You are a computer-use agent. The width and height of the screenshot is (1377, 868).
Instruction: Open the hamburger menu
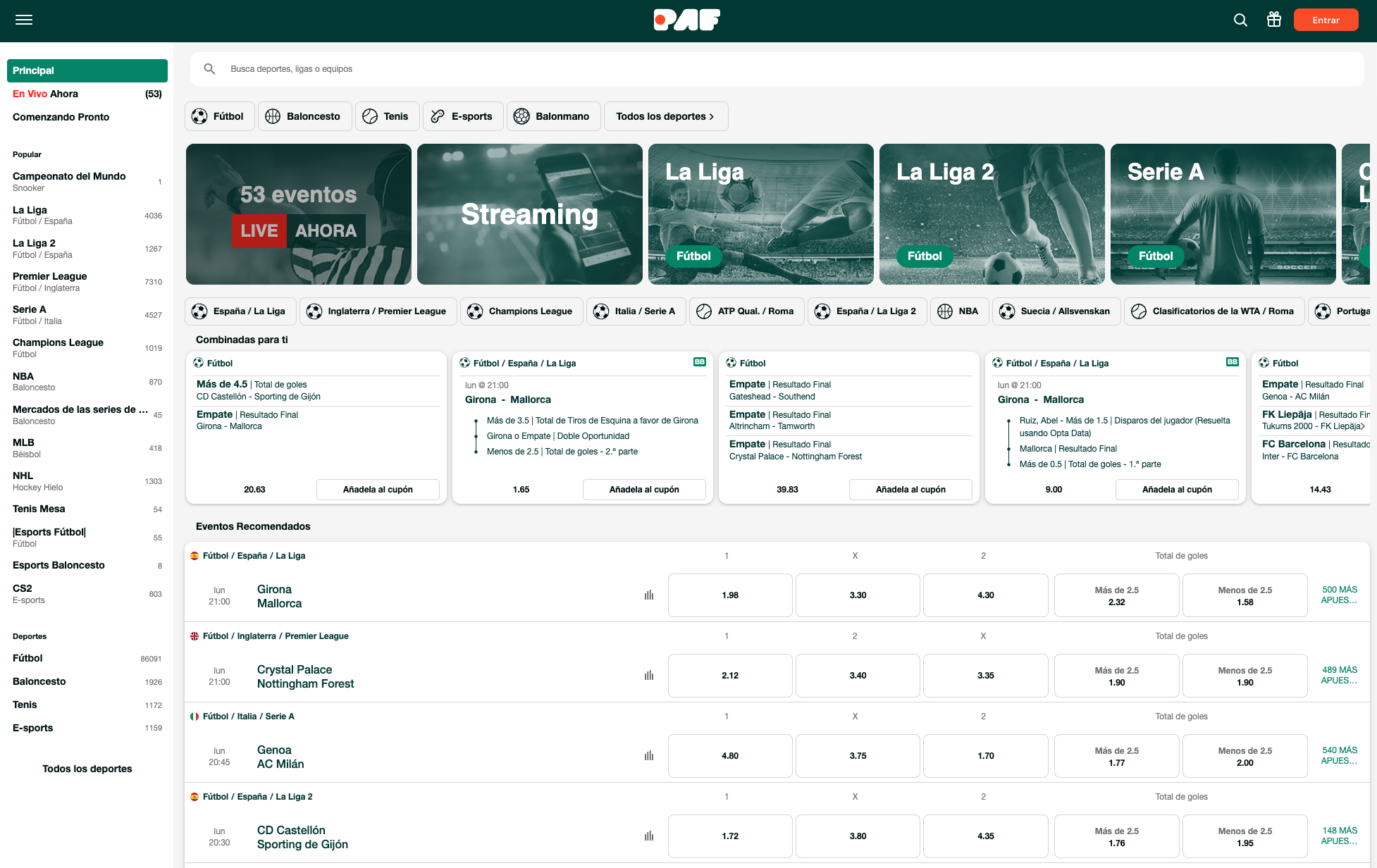click(x=24, y=20)
